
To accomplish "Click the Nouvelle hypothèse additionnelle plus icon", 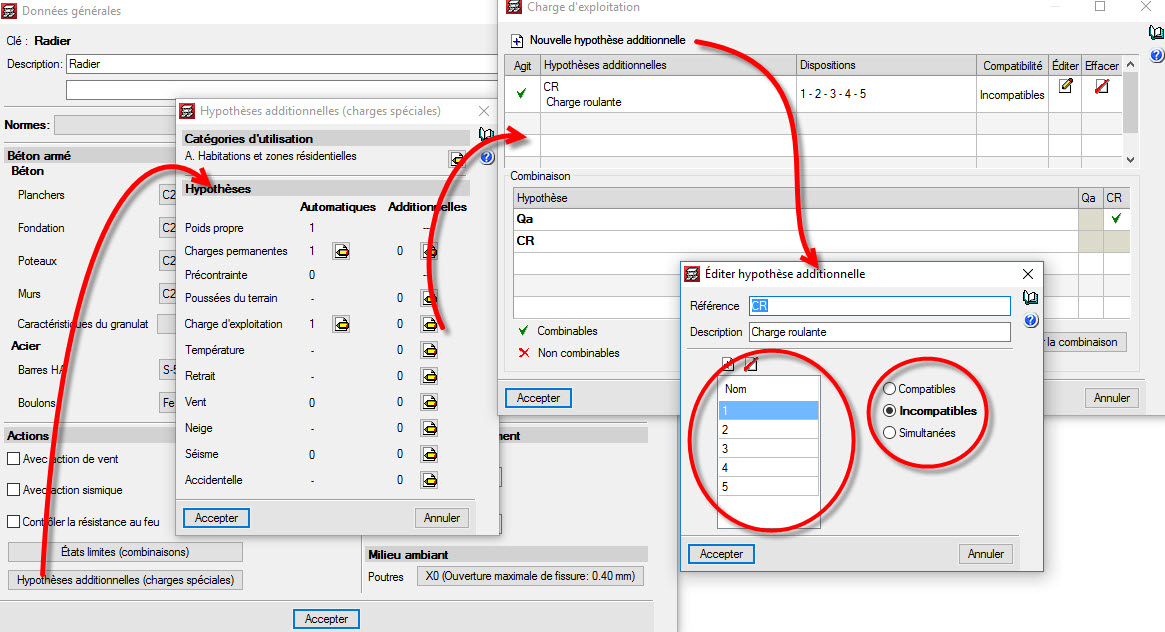I will [x=517, y=41].
